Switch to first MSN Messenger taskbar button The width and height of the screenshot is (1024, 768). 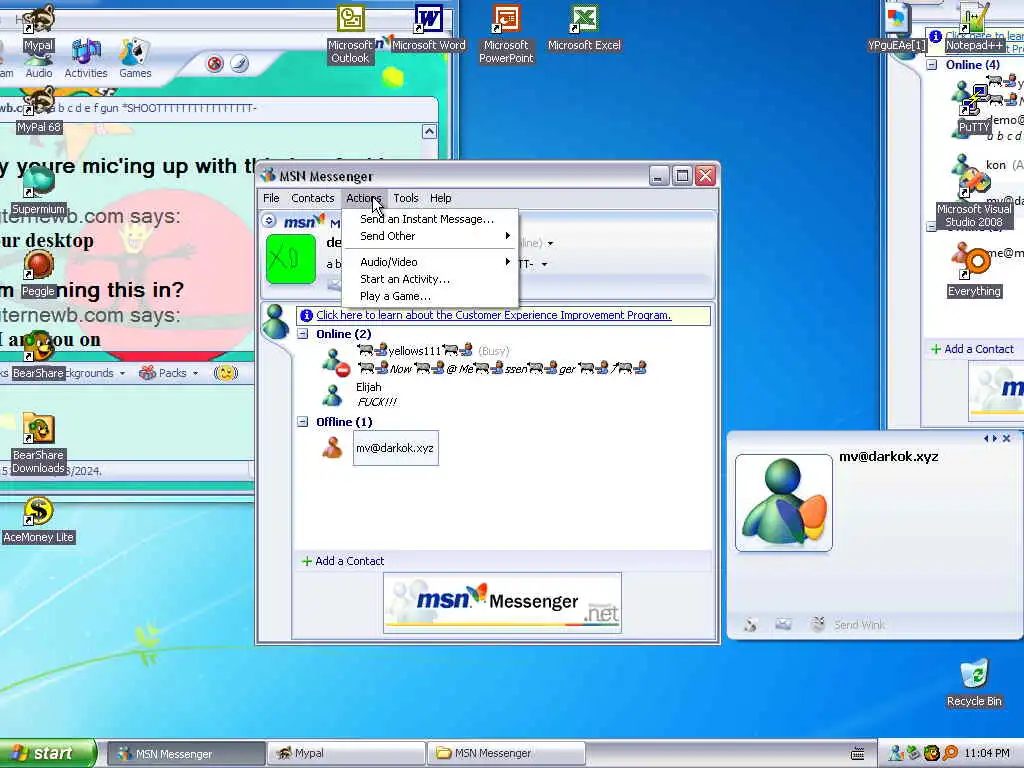coord(186,753)
